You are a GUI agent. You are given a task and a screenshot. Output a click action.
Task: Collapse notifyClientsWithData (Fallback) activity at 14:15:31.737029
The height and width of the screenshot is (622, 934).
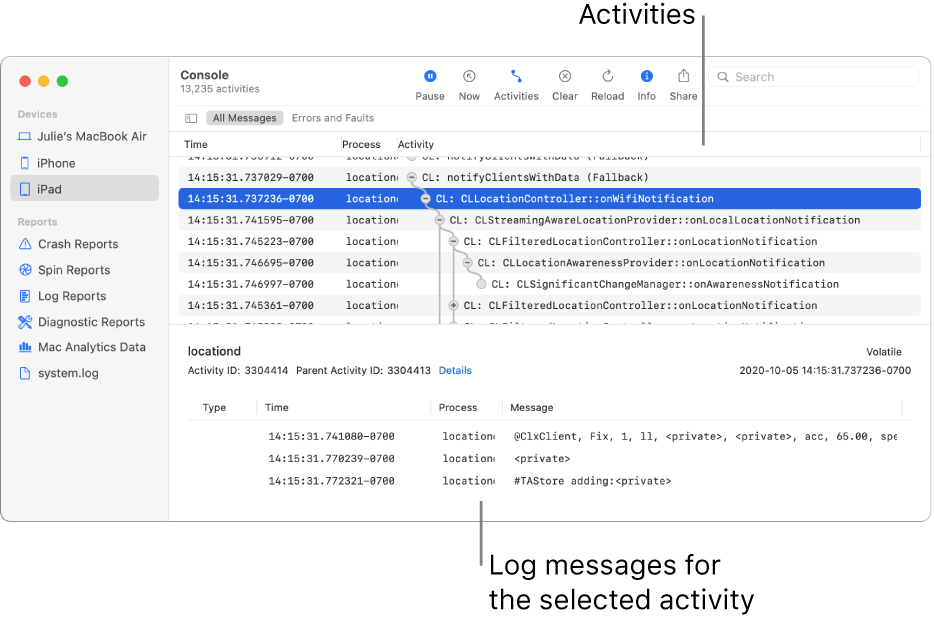412,177
